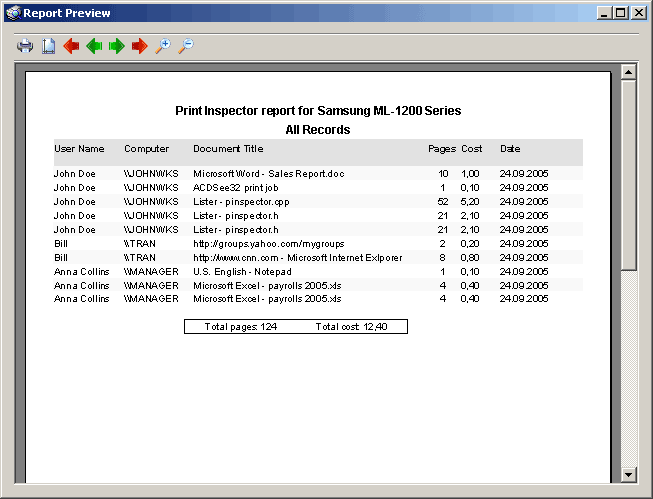Go to first page red arrow
Image resolution: width=653 pixels, height=499 pixels.
tap(71, 46)
